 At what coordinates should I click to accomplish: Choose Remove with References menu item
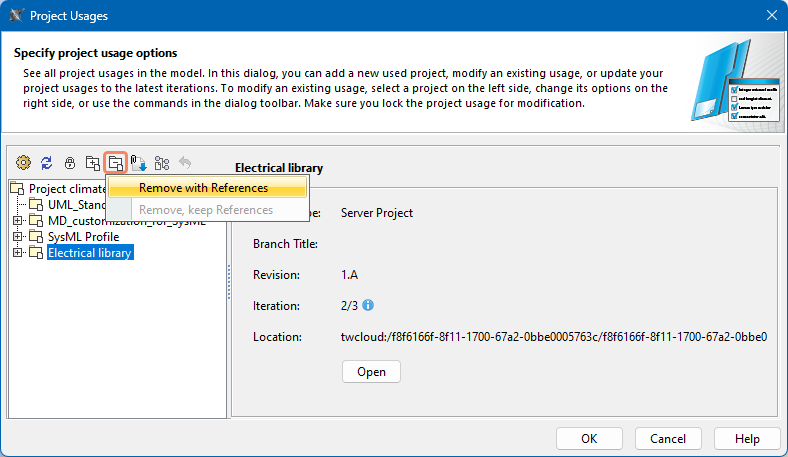(203, 188)
